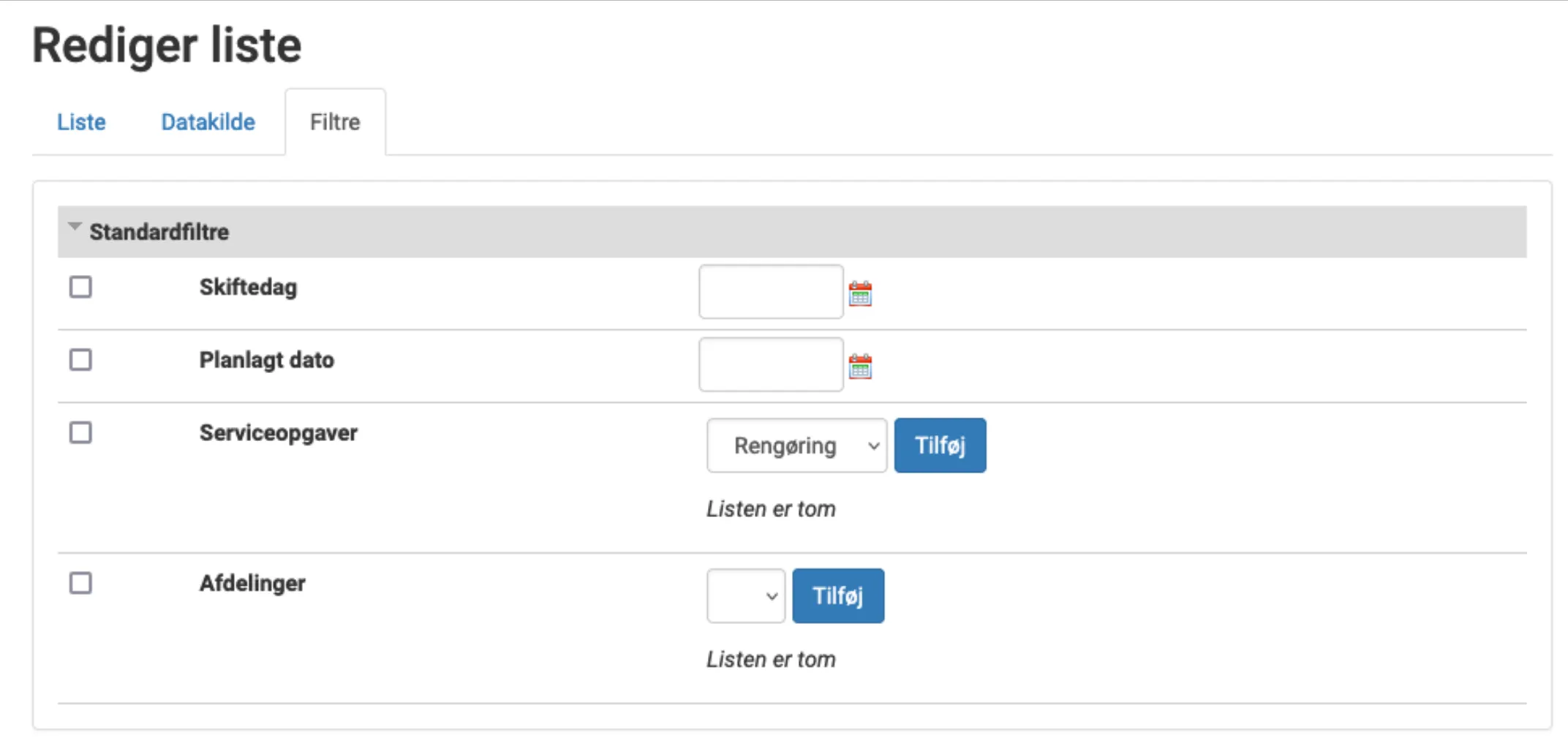This screenshot has height=746, width=1568.
Task: Toggle the Serviceopgaver filter checkbox
Action: tap(80, 433)
